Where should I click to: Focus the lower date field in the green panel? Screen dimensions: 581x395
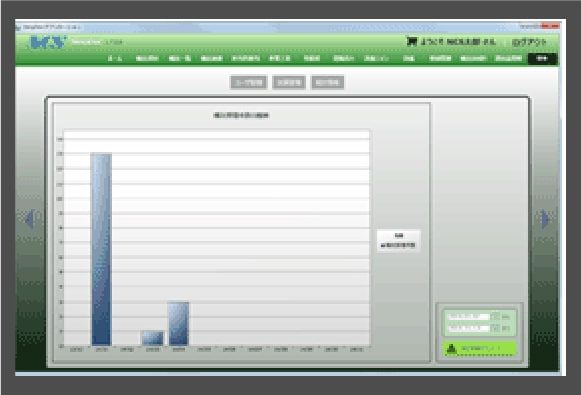[x=469, y=328]
